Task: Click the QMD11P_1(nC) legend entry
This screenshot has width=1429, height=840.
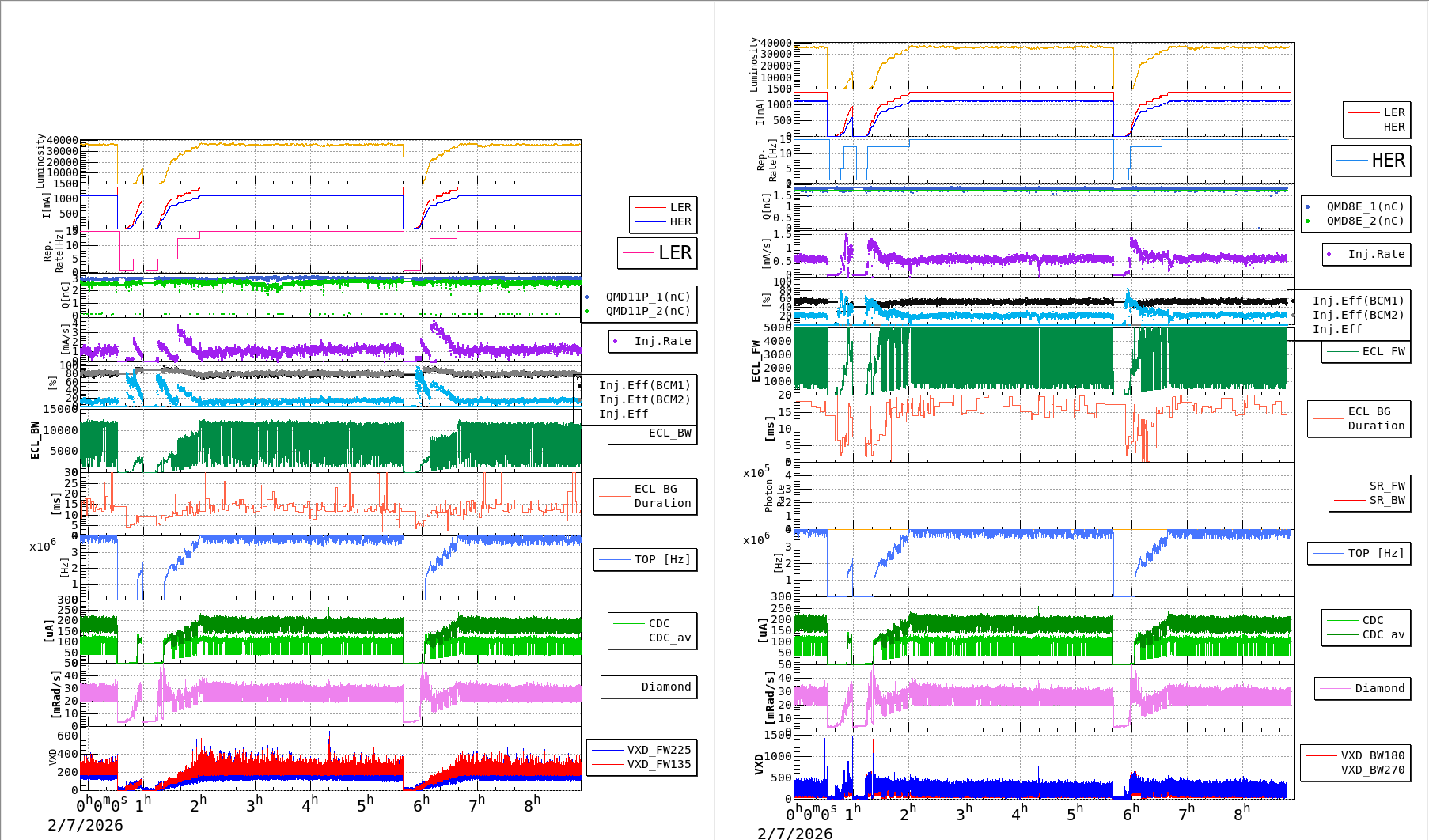Action: tap(647, 297)
